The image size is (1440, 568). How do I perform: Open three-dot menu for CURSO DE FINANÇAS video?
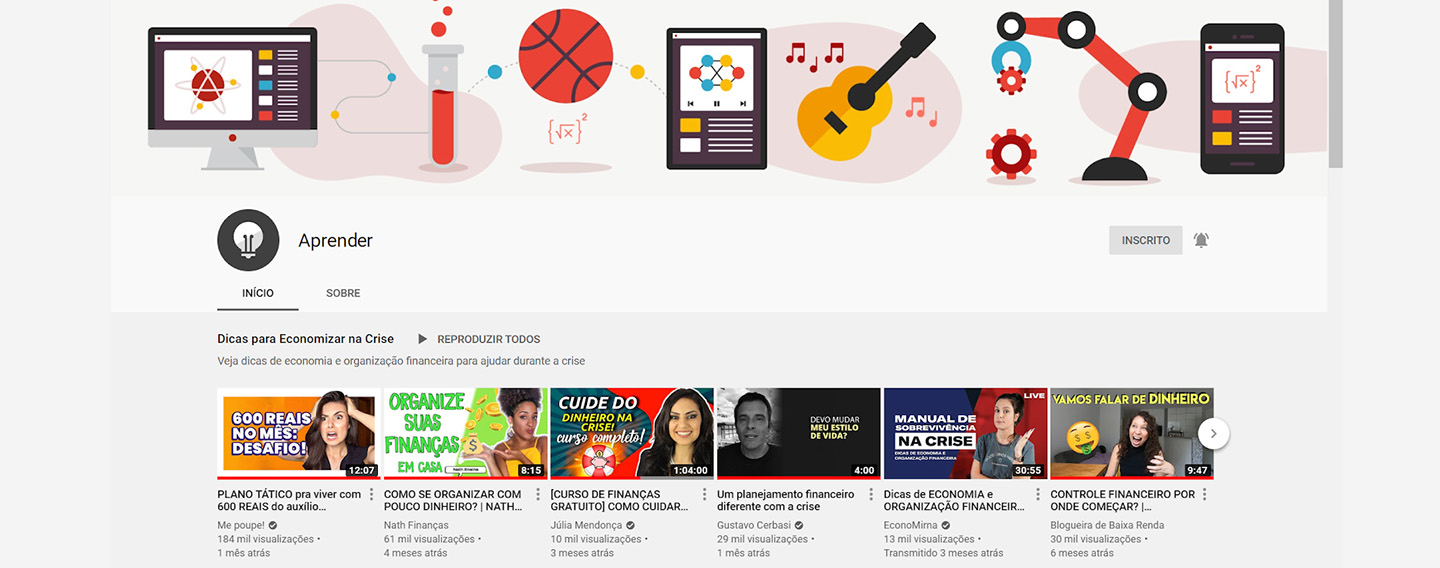pyautogui.click(x=704, y=495)
